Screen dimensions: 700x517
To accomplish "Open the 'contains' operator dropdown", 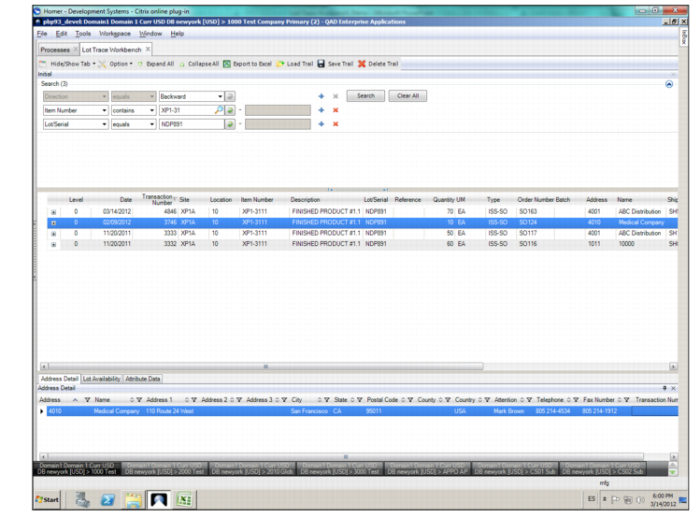I will (x=152, y=110).
